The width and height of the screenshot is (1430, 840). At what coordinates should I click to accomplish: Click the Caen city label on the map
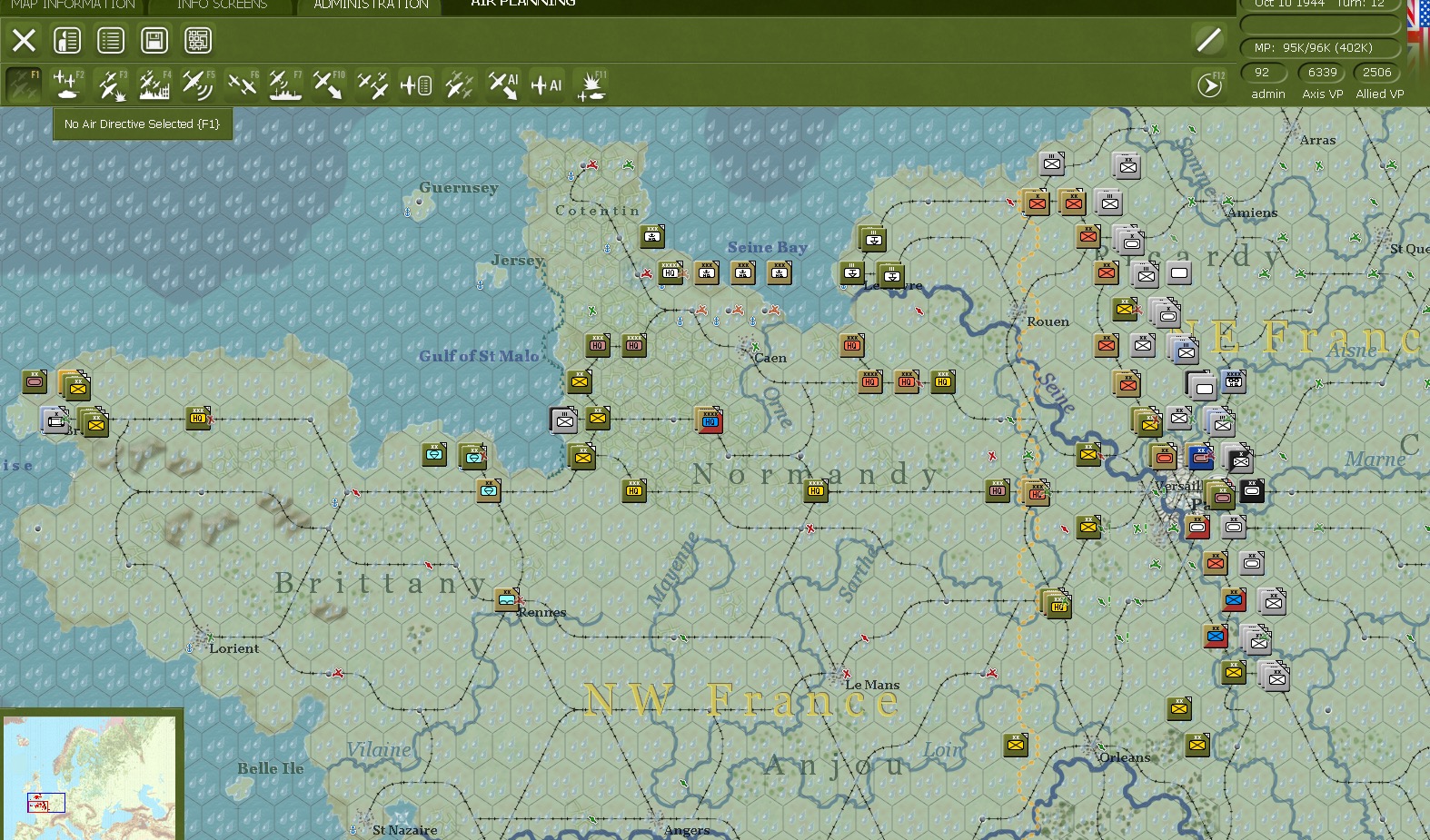(x=770, y=358)
